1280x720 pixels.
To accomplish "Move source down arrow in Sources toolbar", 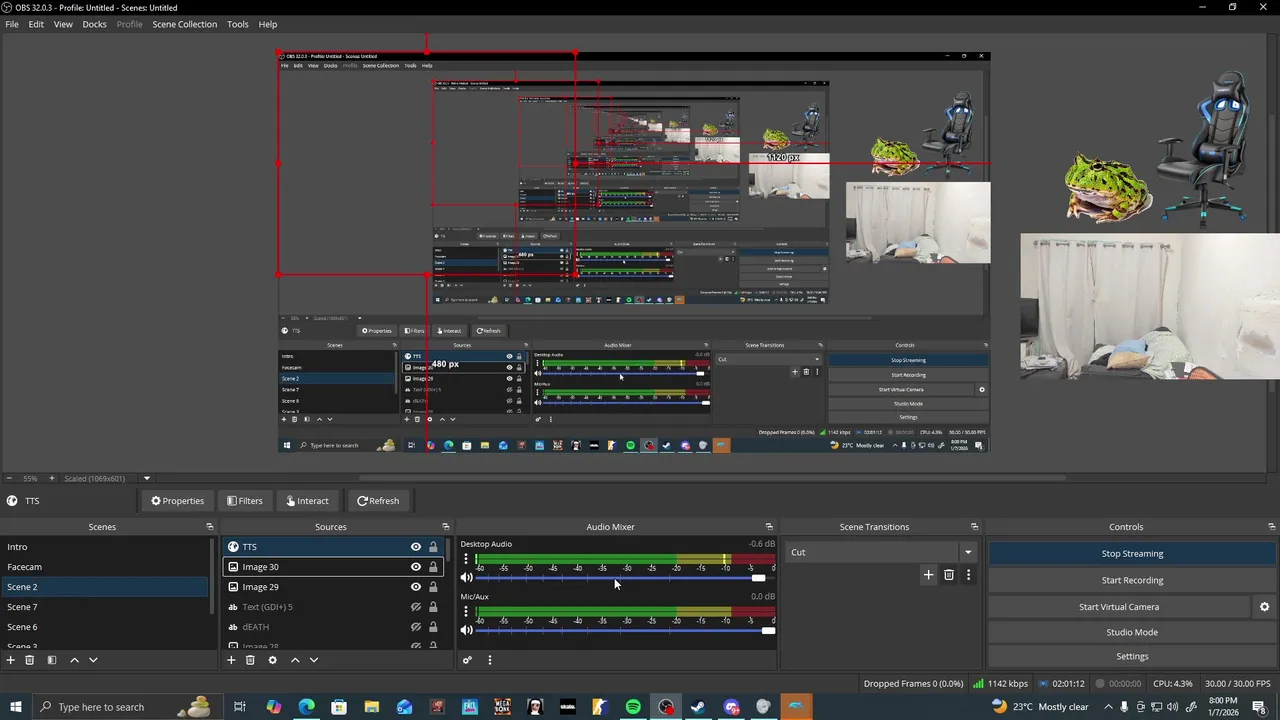I will point(314,660).
